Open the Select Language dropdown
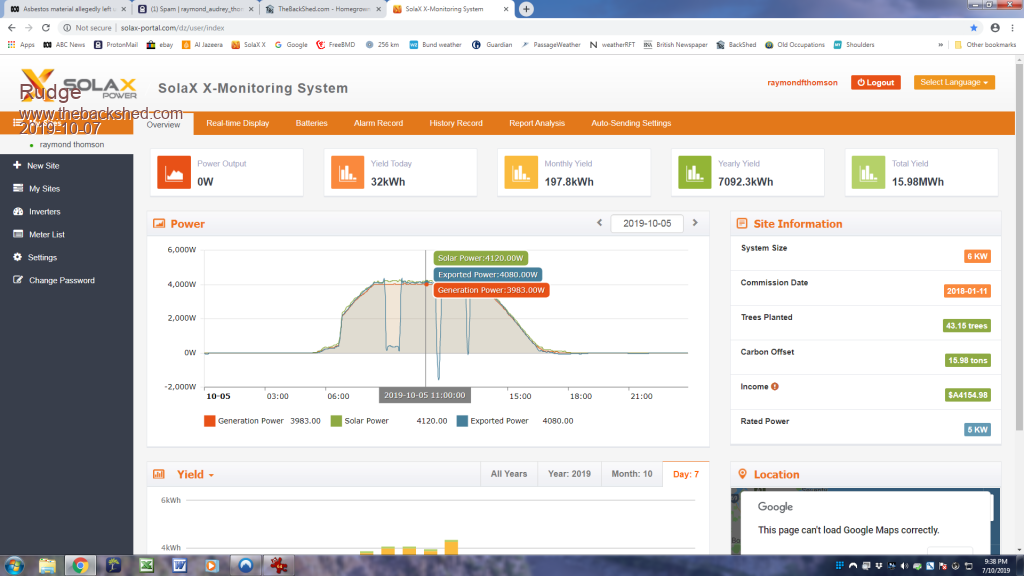 (954, 82)
